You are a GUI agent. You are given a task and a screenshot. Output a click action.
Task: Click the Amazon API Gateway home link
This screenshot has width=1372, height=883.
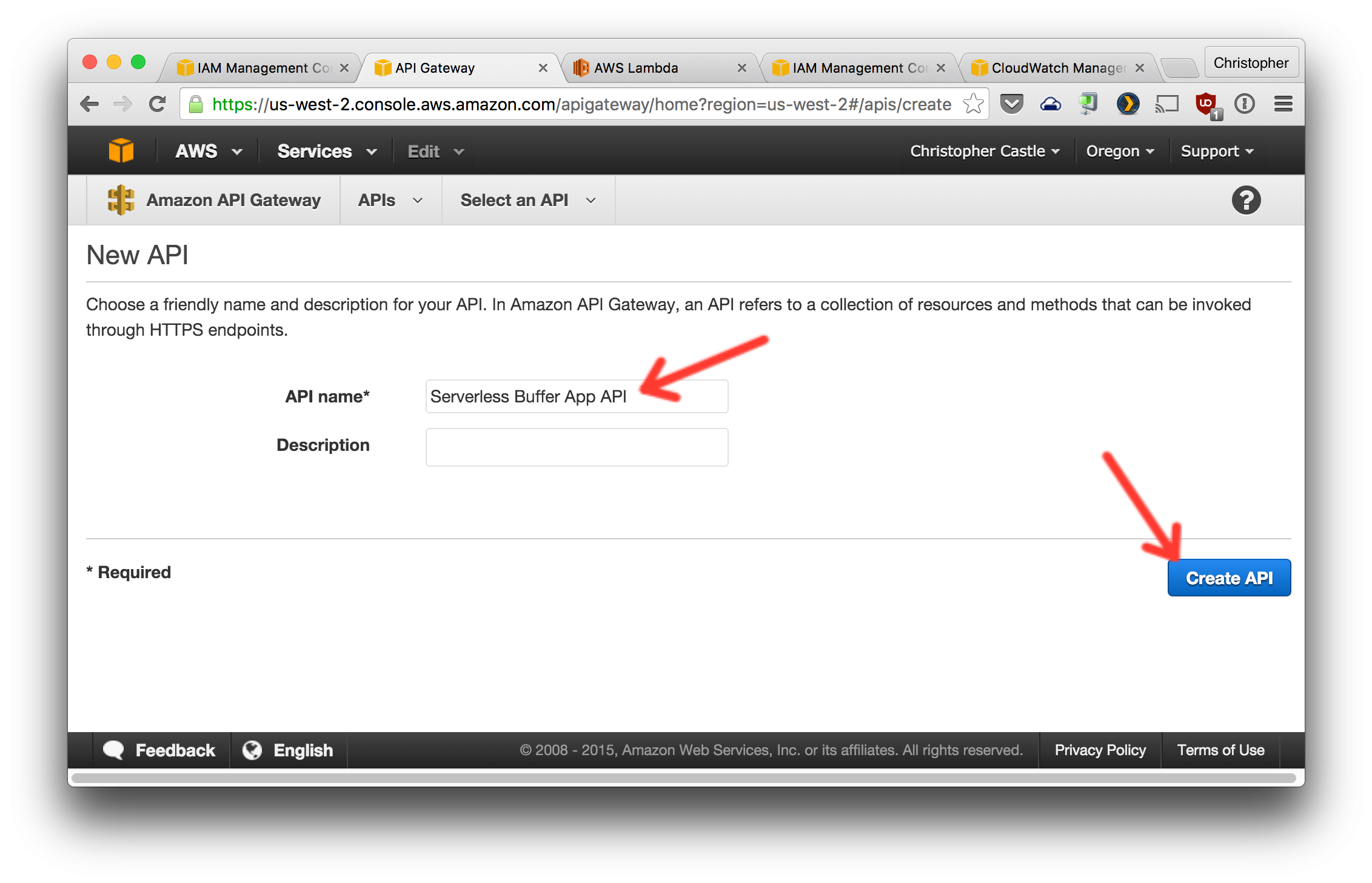click(213, 200)
